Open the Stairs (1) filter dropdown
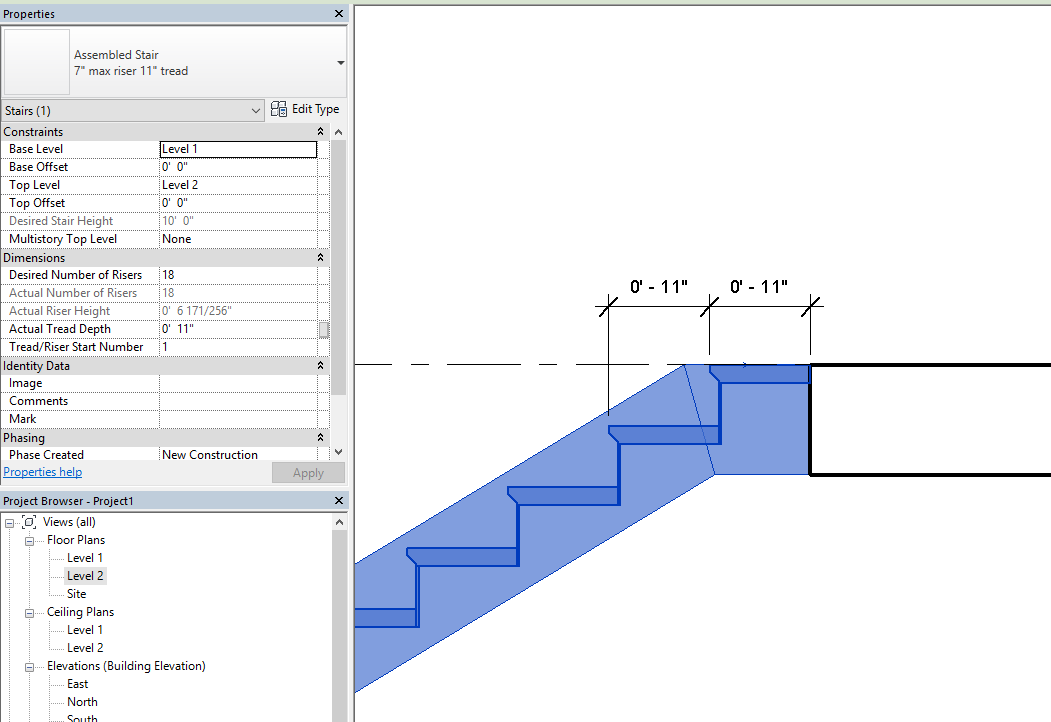Viewport: 1051px width, 722px height. click(133, 111)
